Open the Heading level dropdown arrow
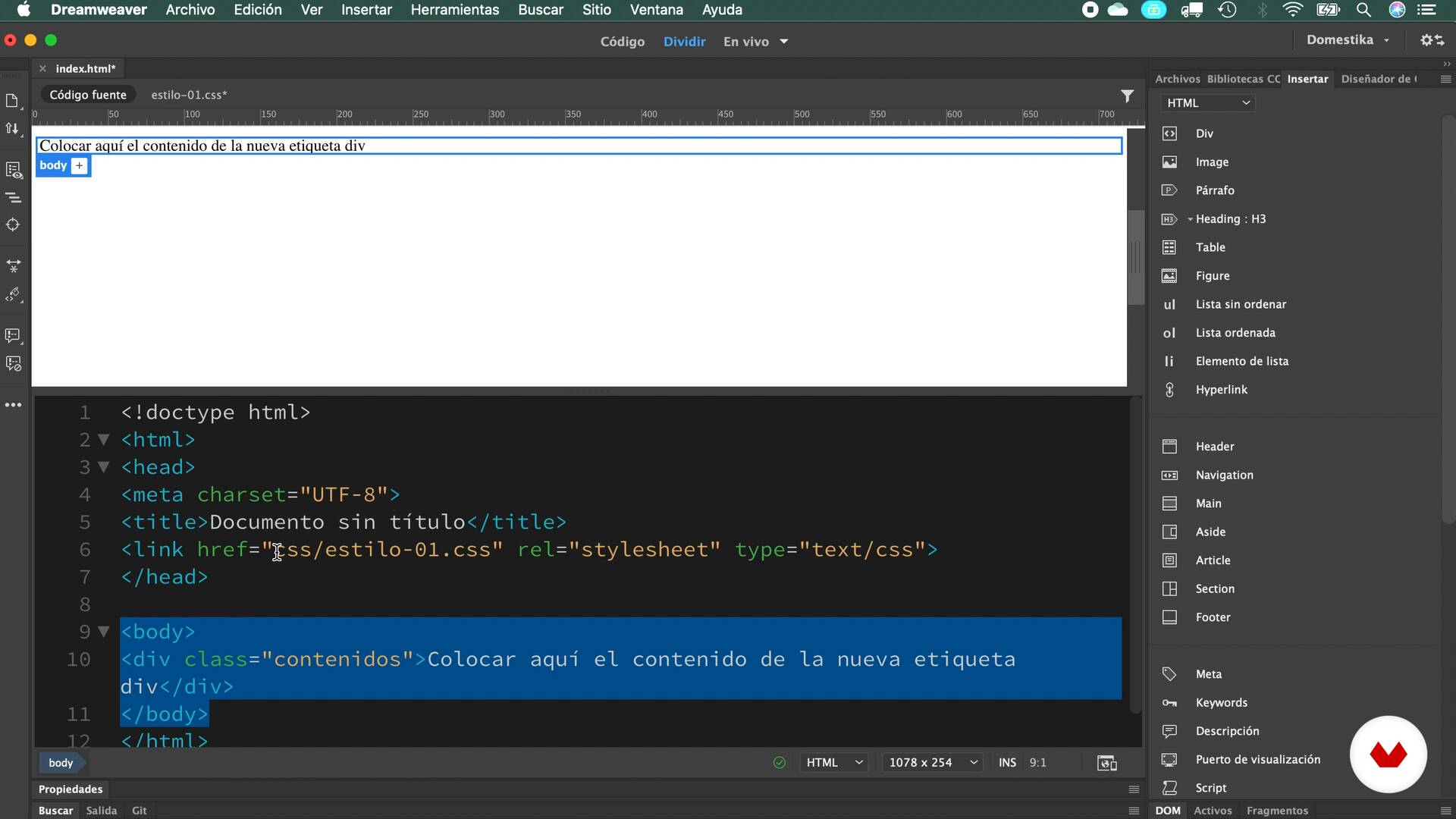1456x819 pixels. tap(1190, 219)
